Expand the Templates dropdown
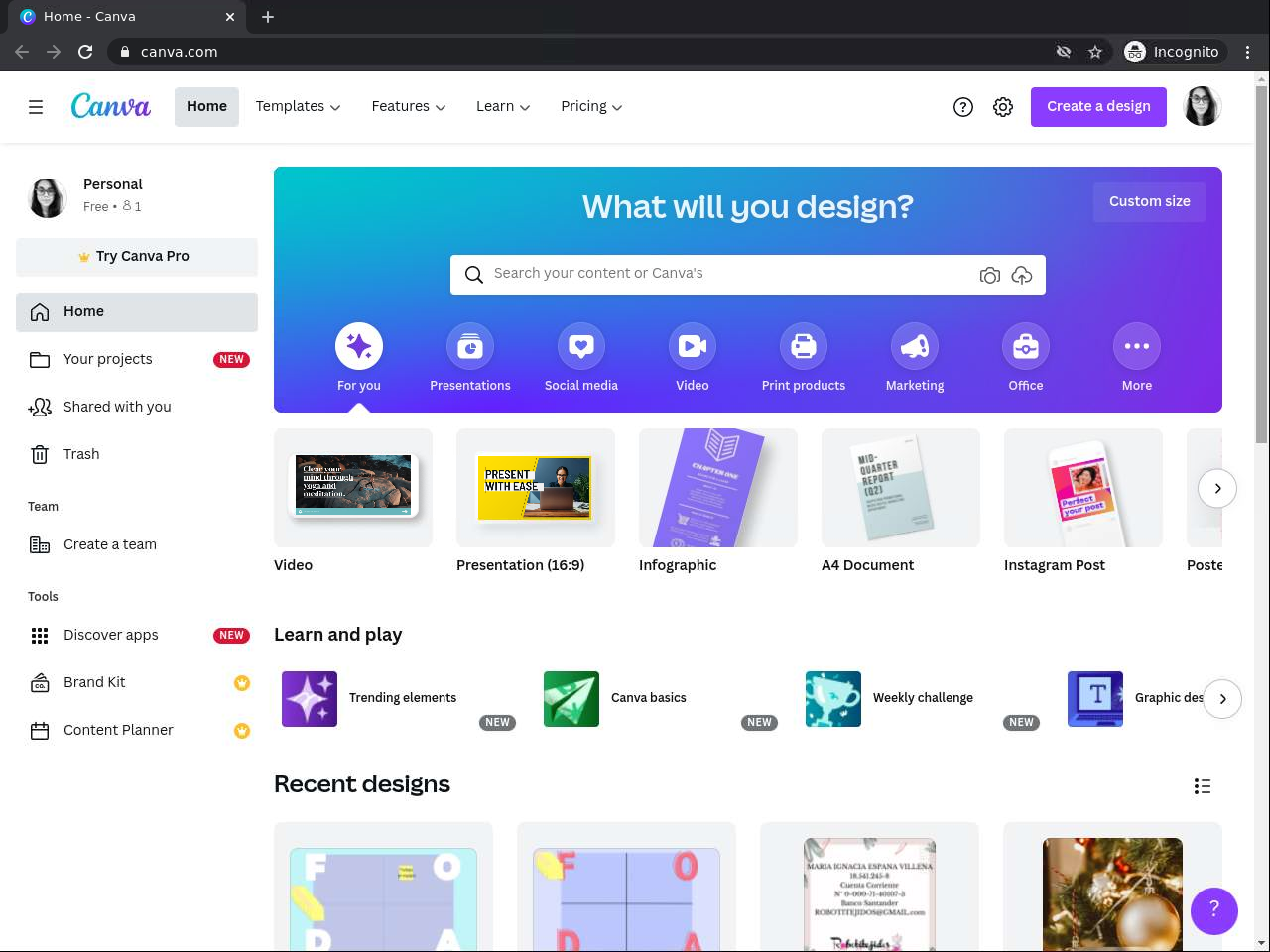 298,107
